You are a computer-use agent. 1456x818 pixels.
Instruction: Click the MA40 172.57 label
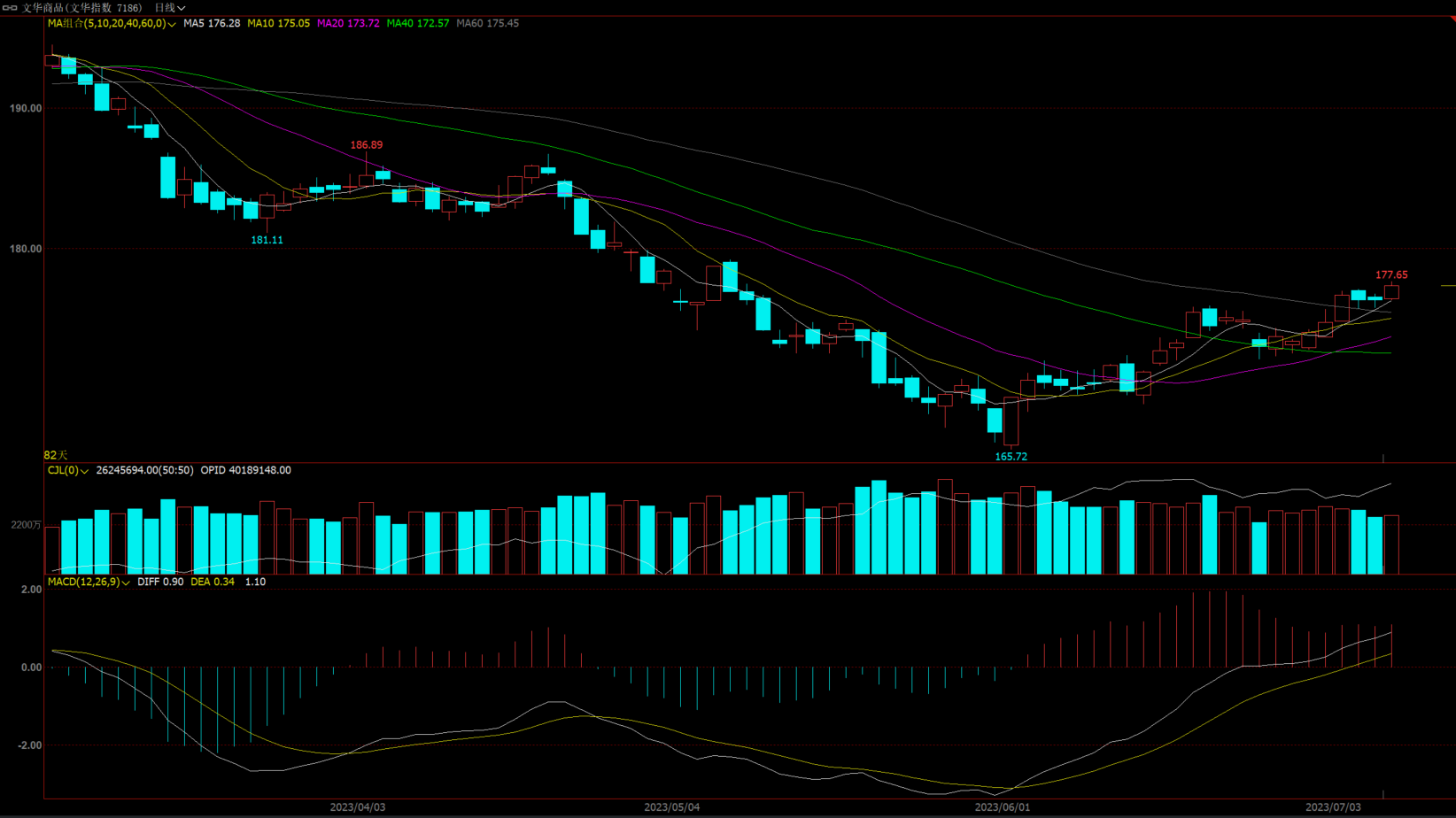[x=418, y=24]
